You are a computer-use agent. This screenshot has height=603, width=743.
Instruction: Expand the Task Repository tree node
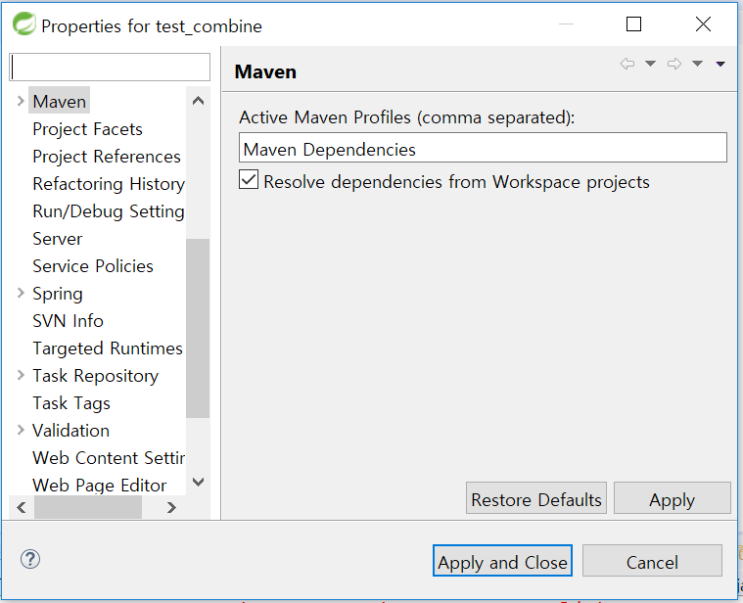(20, 375)
